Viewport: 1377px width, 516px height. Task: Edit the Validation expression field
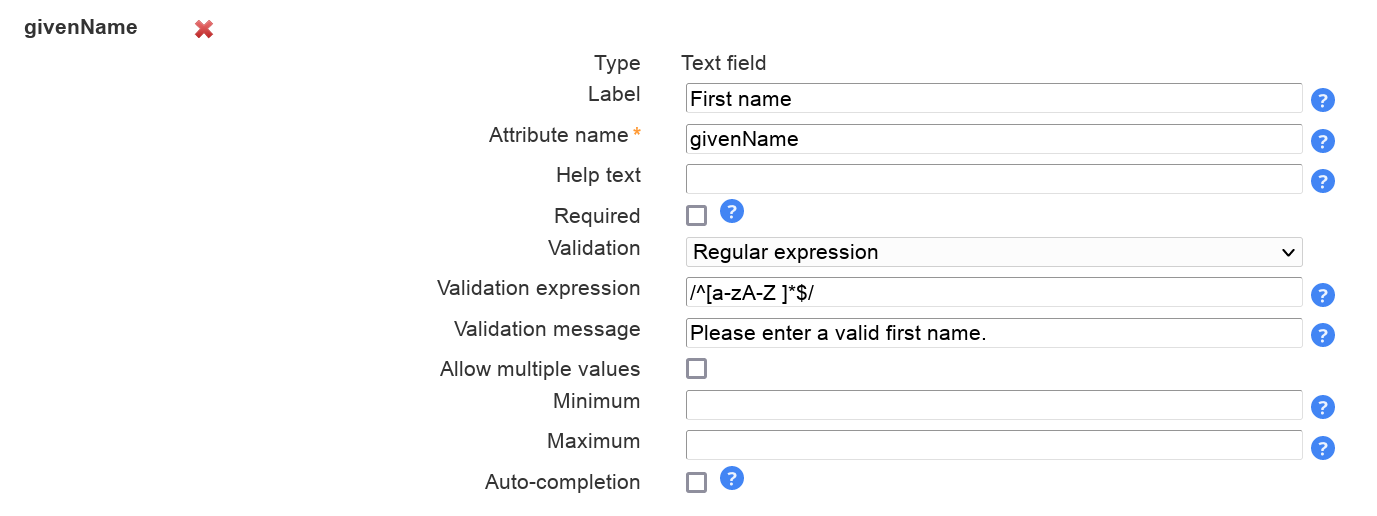pos(994,292)
